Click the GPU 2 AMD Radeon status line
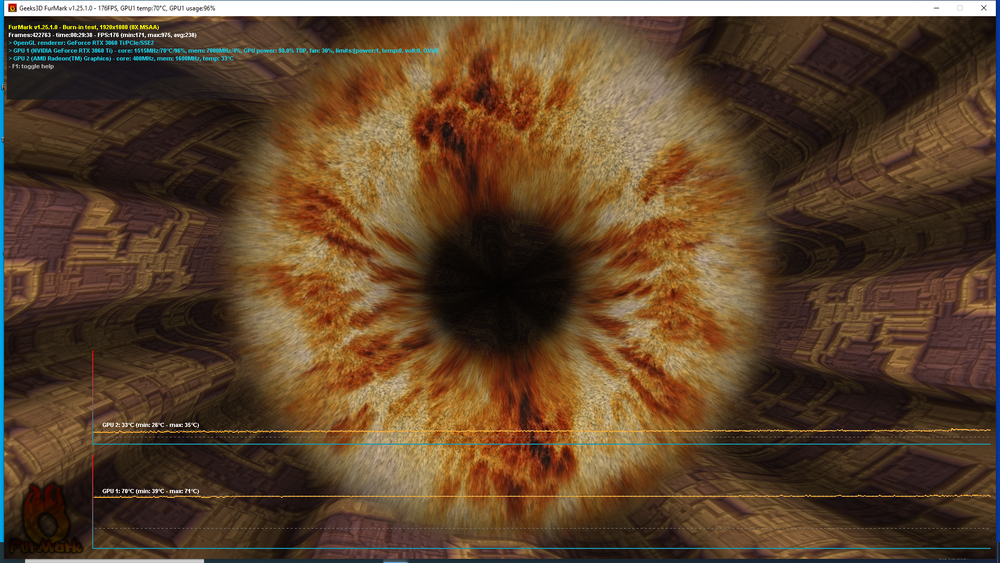 coord(120,58)
